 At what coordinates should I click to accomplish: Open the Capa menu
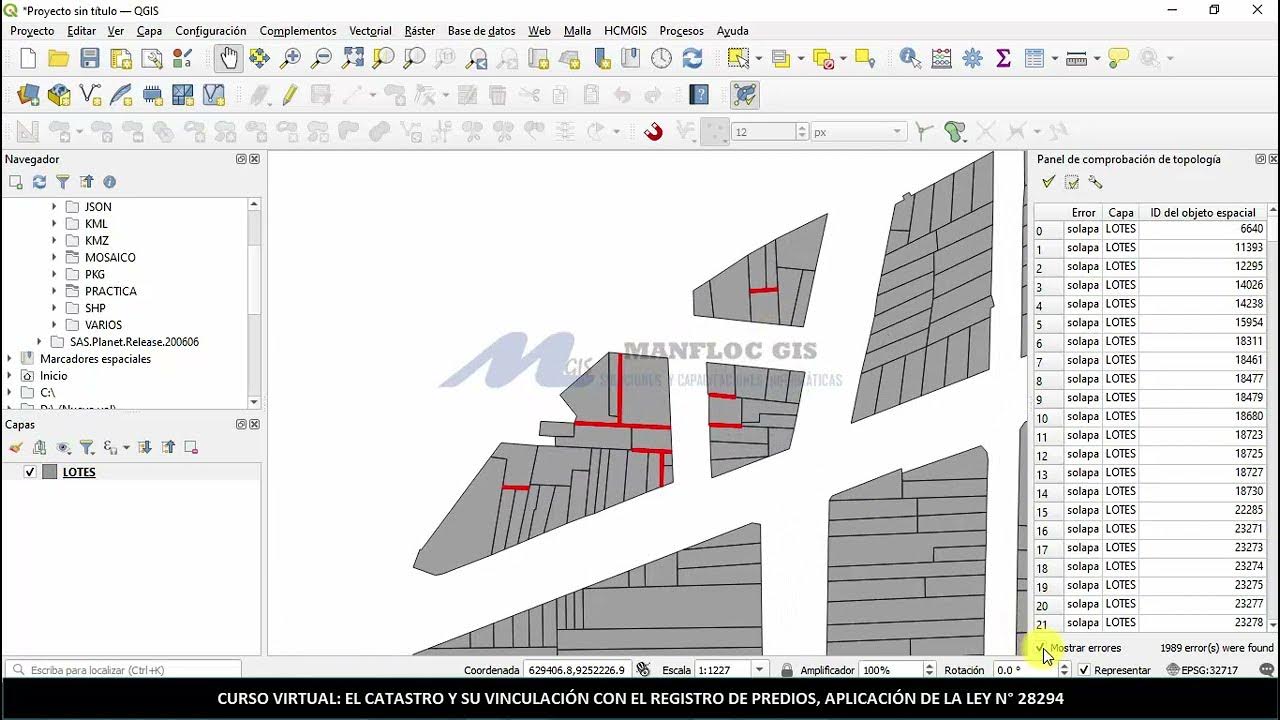tap(149, 31)
